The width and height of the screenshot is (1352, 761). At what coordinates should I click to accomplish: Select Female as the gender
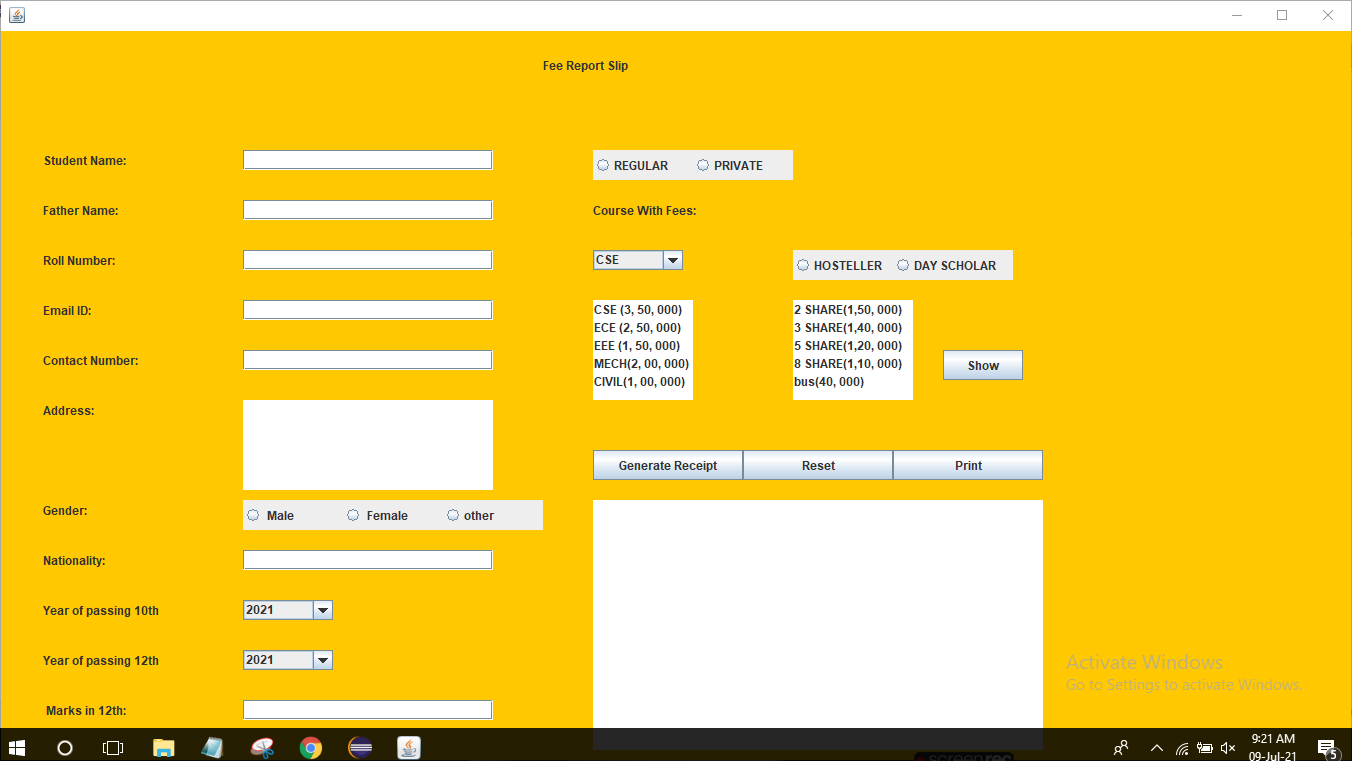point(352,514)
